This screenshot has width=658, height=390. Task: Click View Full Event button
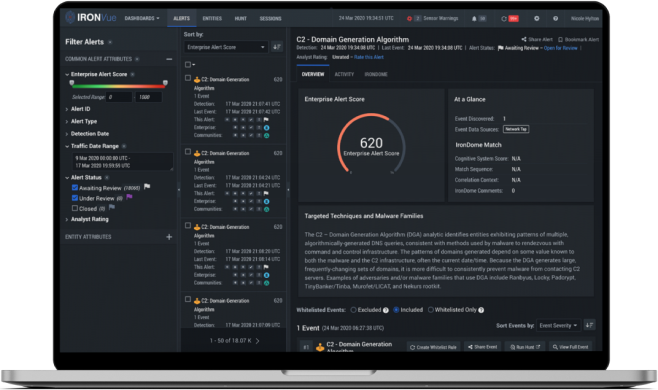[x=570, y=347]
